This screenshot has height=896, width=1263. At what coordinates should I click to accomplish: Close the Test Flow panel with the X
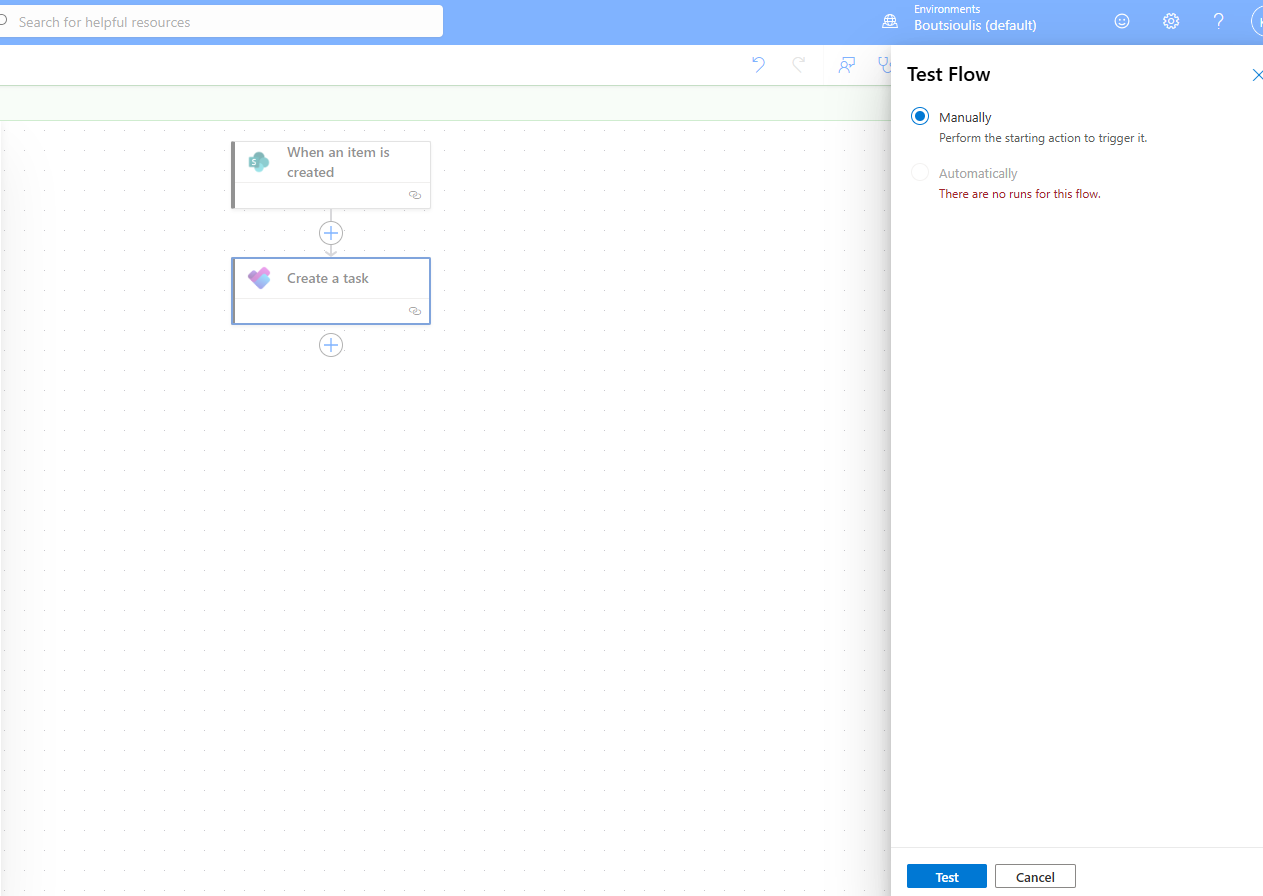(1257, 75)
